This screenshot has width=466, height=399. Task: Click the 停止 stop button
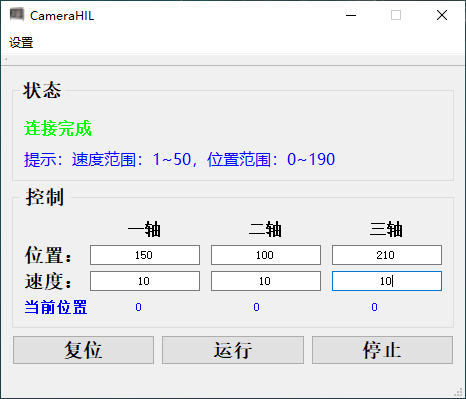pyautogui.click(x=382, y=350)
